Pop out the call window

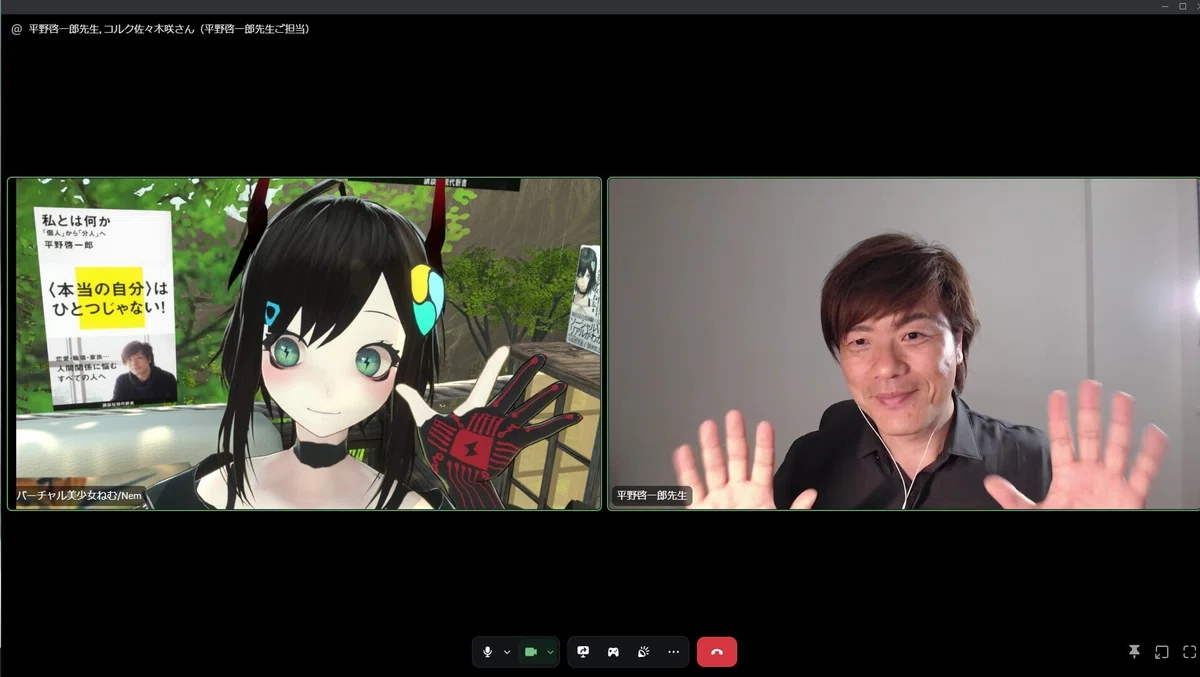click(x=1162, y=652)
